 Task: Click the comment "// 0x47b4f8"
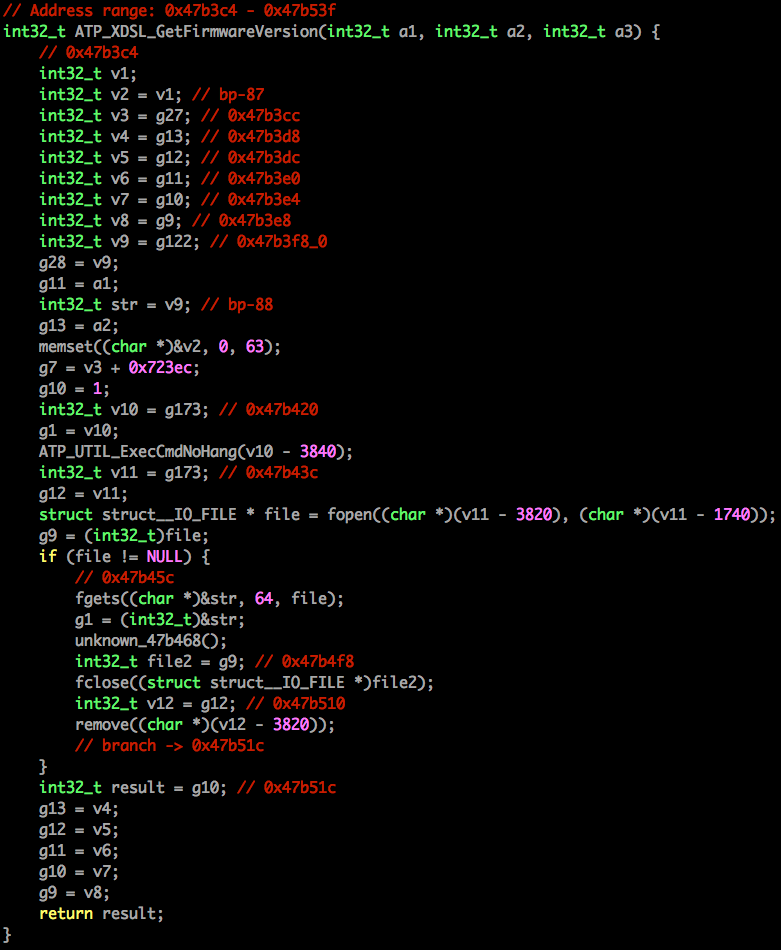(x=304, y=662)
